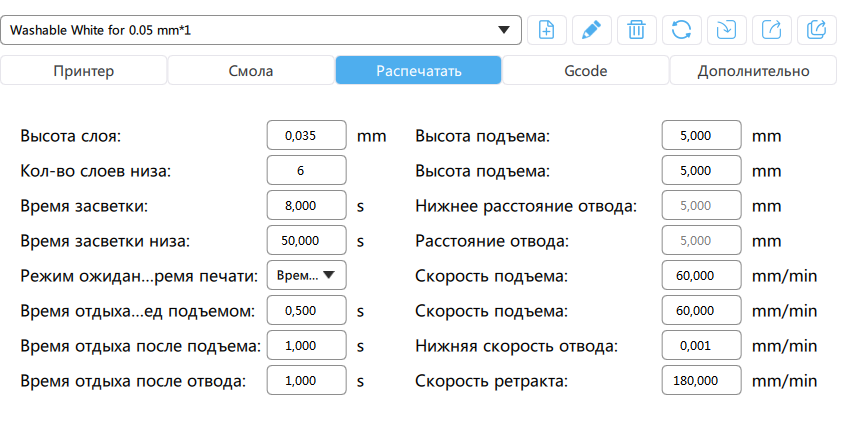Click the Время засветки низа field
The height and width of the screenshot is (444, 842).
[x=307, y=240]
